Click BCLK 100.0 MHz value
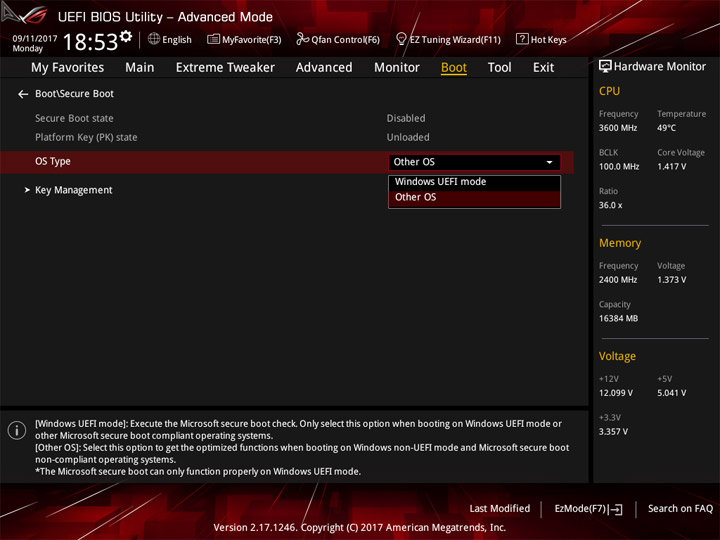 click(619, 167)
